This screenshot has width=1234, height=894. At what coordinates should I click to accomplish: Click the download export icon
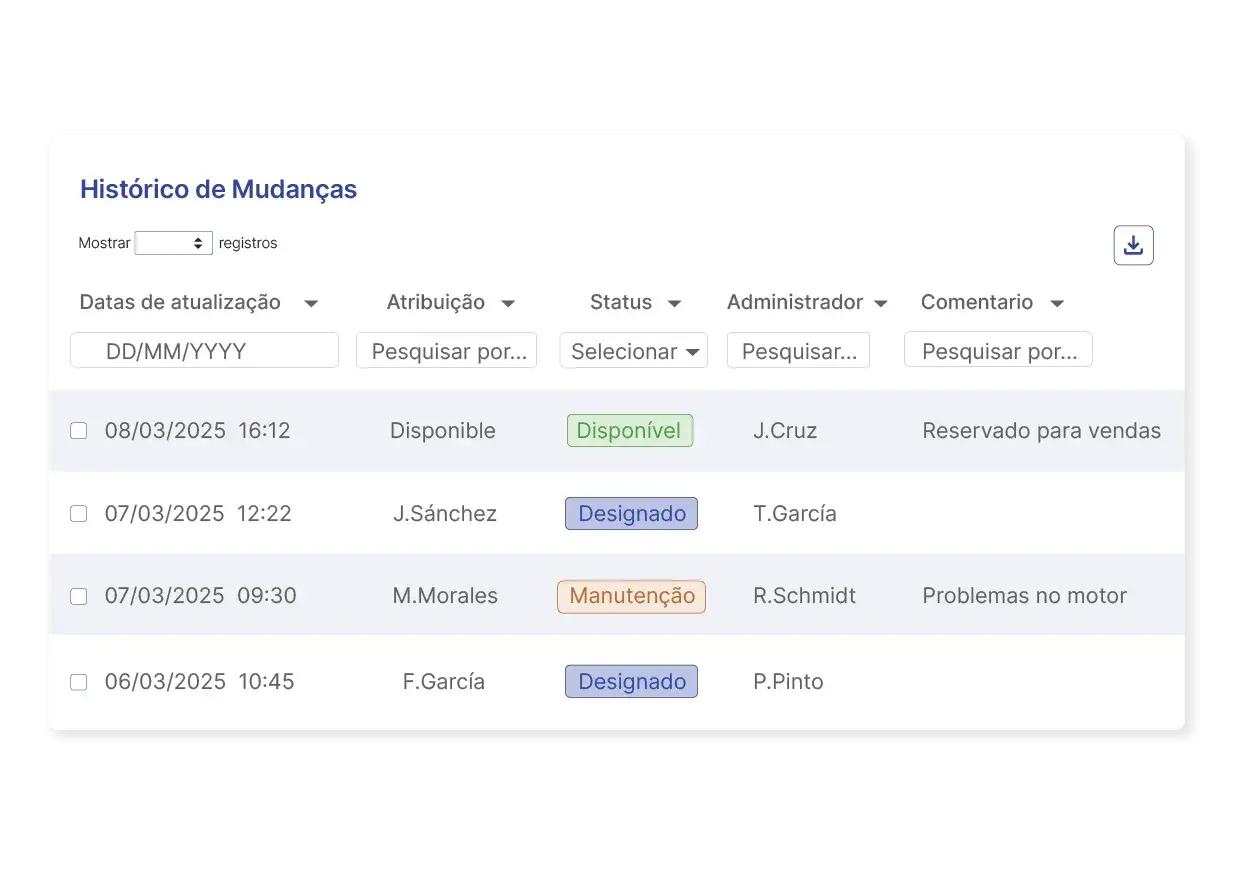coord(1133,244)
